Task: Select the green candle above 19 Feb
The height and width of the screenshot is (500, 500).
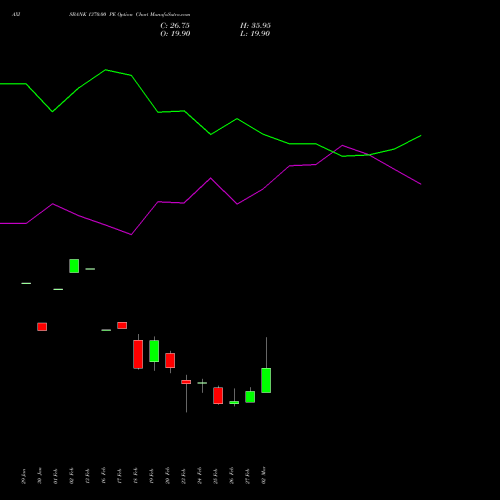Action: 154,351
